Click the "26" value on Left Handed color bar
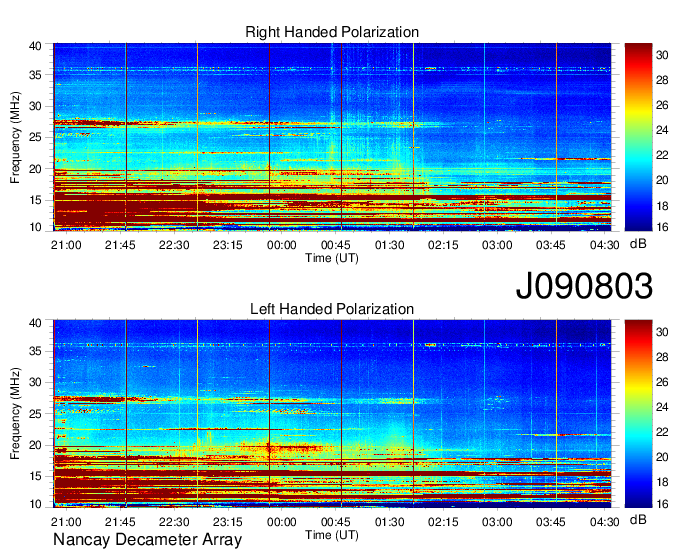Screen dimensions: 680x552 click(662, 382)
